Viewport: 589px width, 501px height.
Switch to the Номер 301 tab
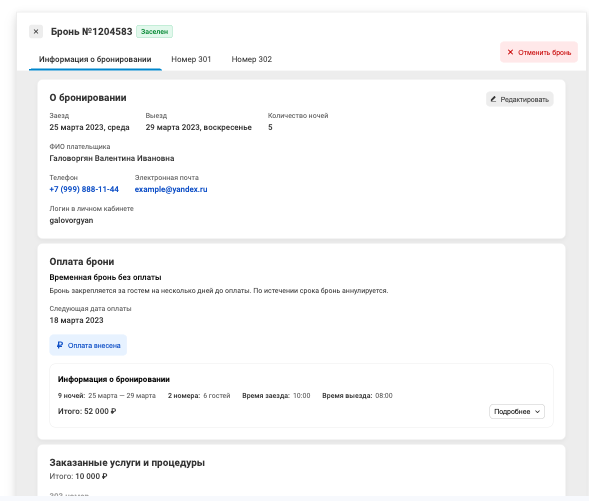191,59
